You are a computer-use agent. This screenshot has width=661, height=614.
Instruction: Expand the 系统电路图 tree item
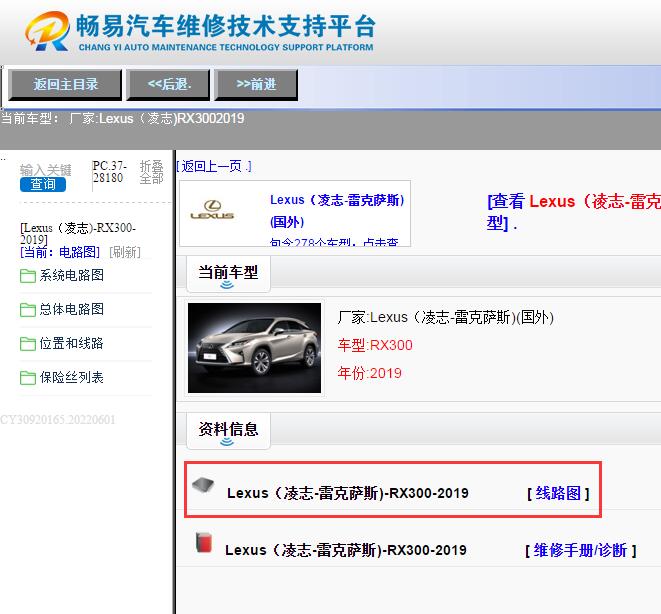click(71, 276)
